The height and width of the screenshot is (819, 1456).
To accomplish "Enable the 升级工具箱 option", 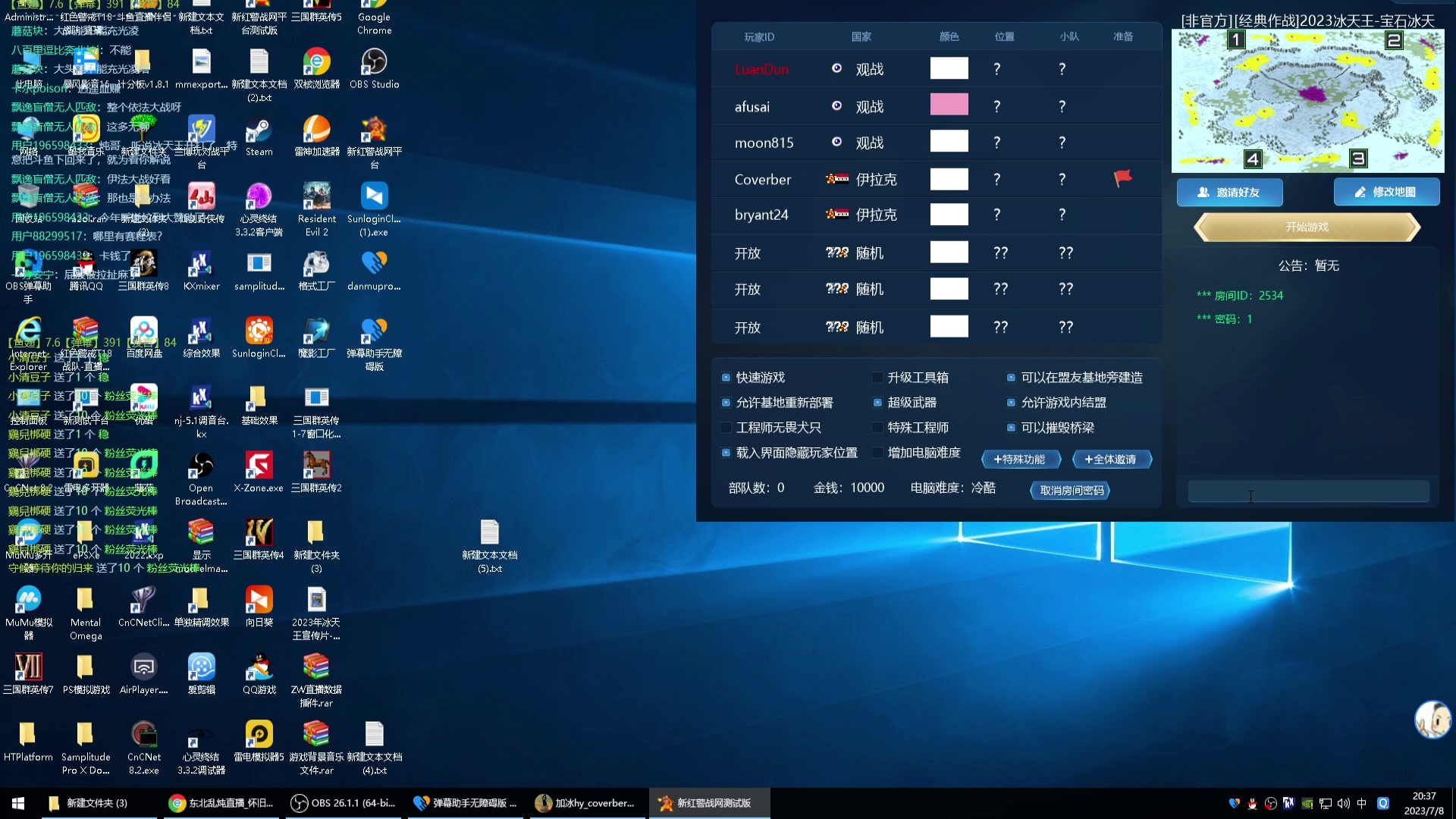I will 877,378.
